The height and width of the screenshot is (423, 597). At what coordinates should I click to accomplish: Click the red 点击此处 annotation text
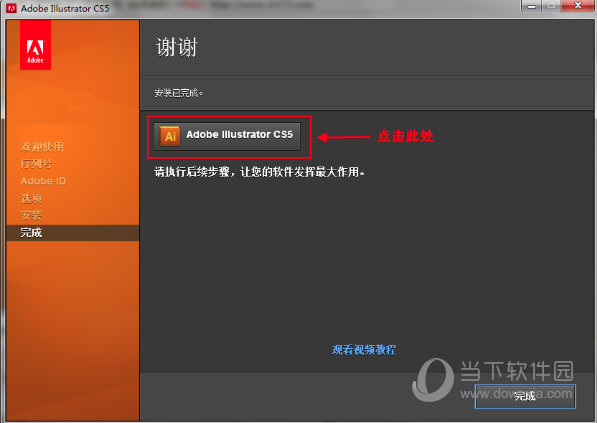pos(405,136)
